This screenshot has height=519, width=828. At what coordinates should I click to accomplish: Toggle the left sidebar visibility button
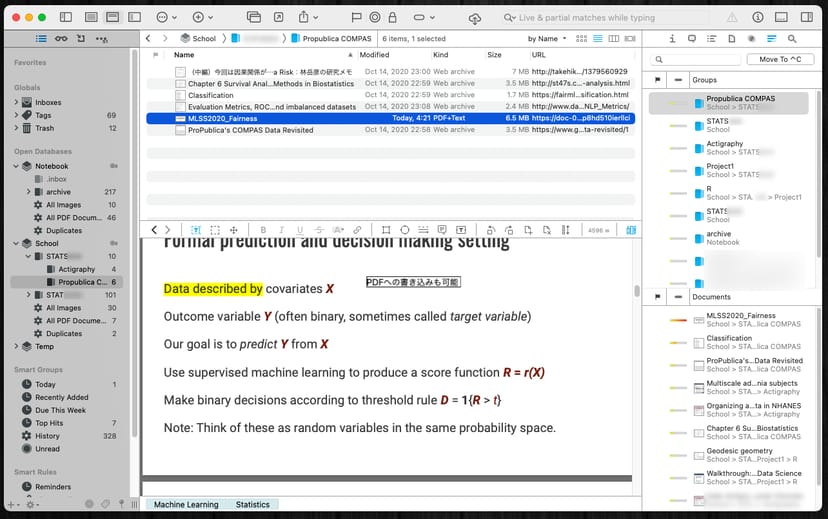point(66,18)
